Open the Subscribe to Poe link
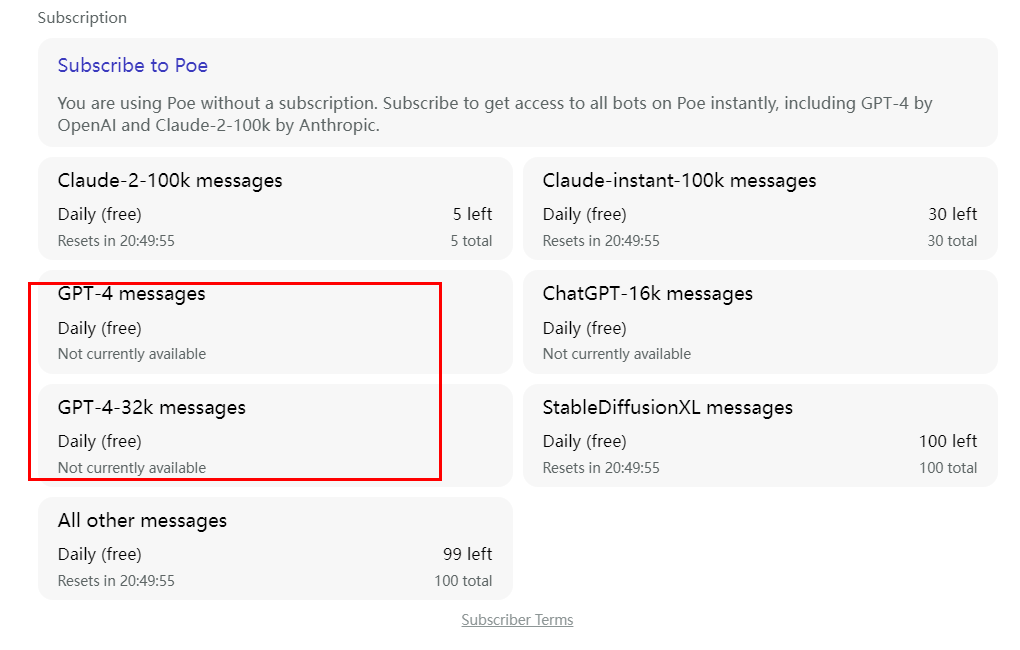Image resolution: width=1020 pixels, height=650 pixels. click(x=133, y=66)
